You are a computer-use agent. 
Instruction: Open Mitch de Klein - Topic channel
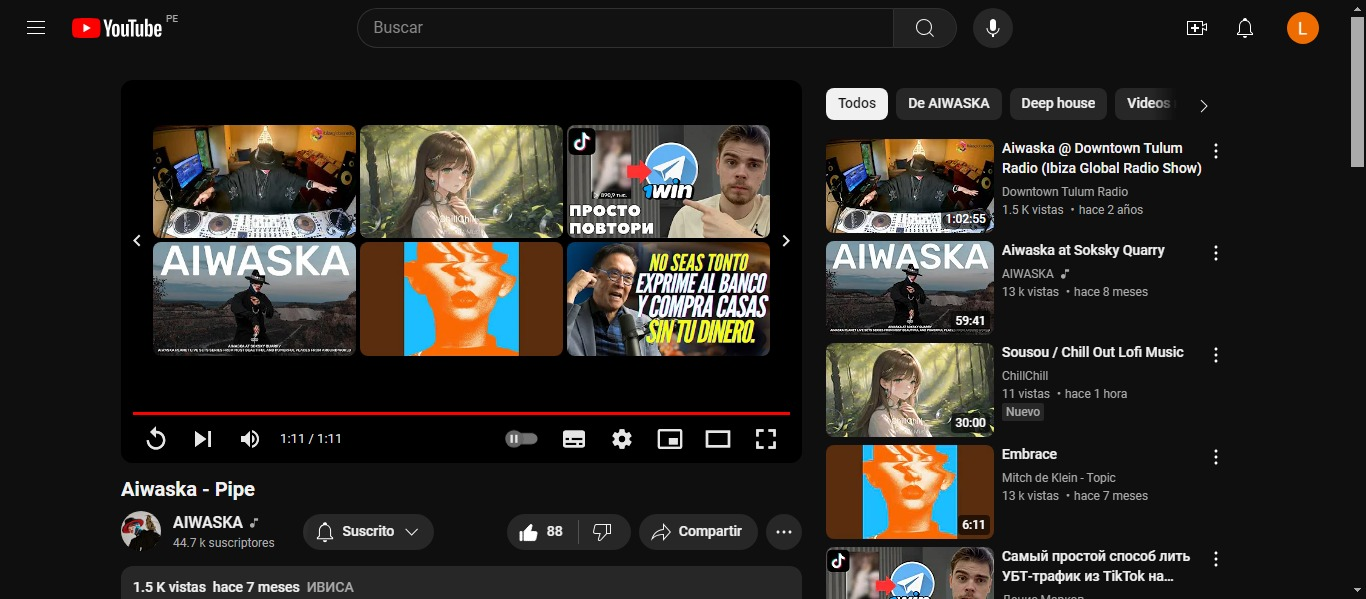pyautogui.click(x=1059, y=478)
